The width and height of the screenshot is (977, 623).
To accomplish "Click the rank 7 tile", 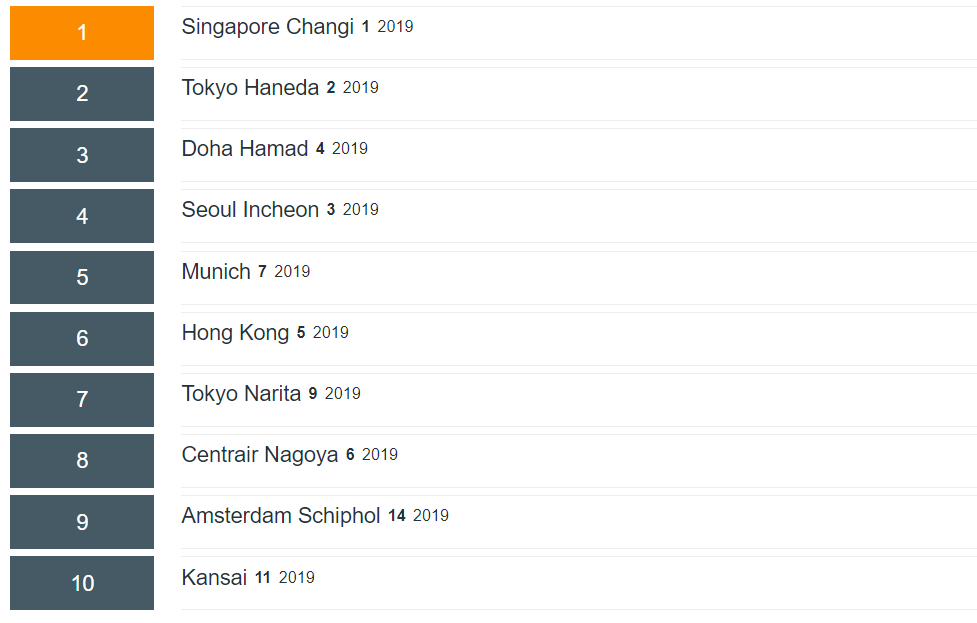I will click(x=82, y=400).
